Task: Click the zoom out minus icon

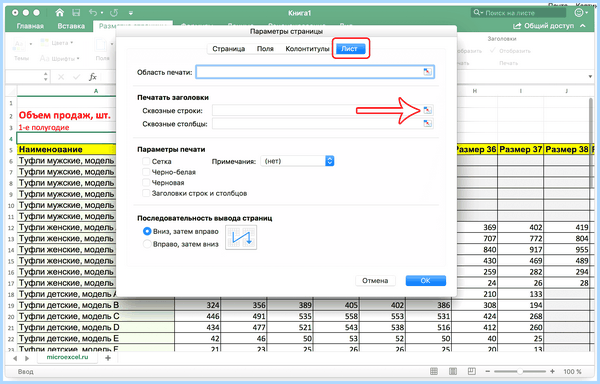Action: point(488,371)
